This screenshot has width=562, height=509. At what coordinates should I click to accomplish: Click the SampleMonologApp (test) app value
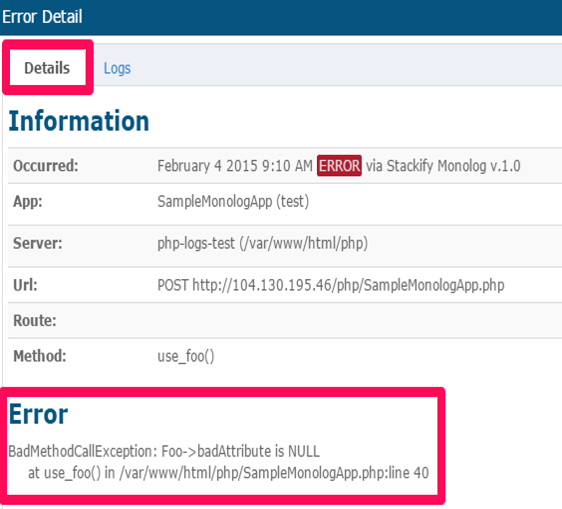coord(233,201)
